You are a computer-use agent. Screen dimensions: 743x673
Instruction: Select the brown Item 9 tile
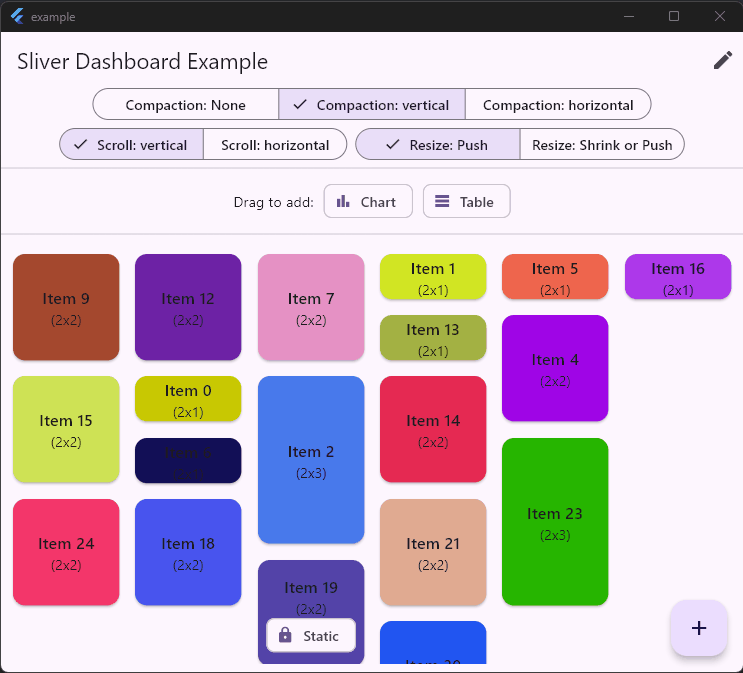pyautogui.click(x=66, y=307)
